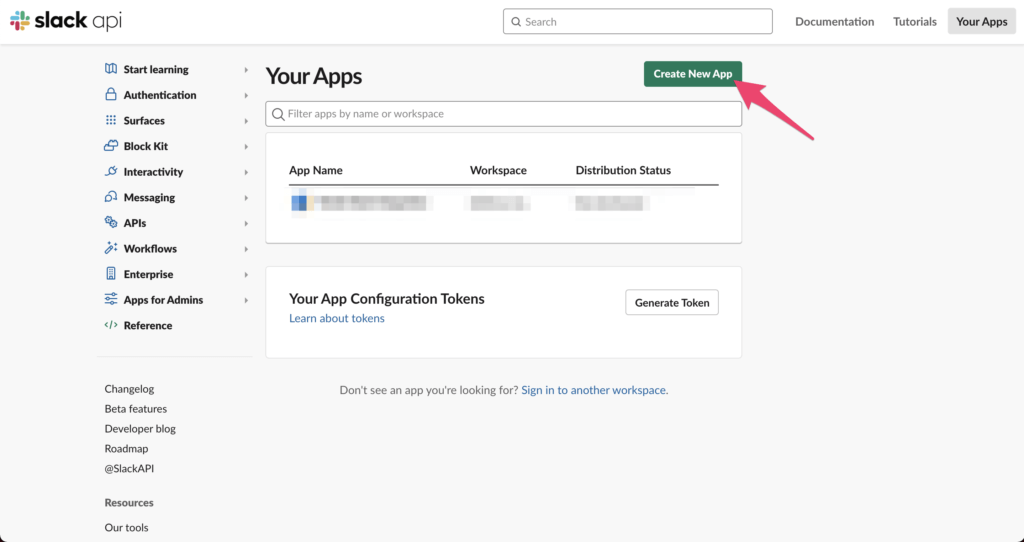Screen dimensions: 1024x542
Task: Open the Learn about tokens link
Action: [x=337, y=318]
